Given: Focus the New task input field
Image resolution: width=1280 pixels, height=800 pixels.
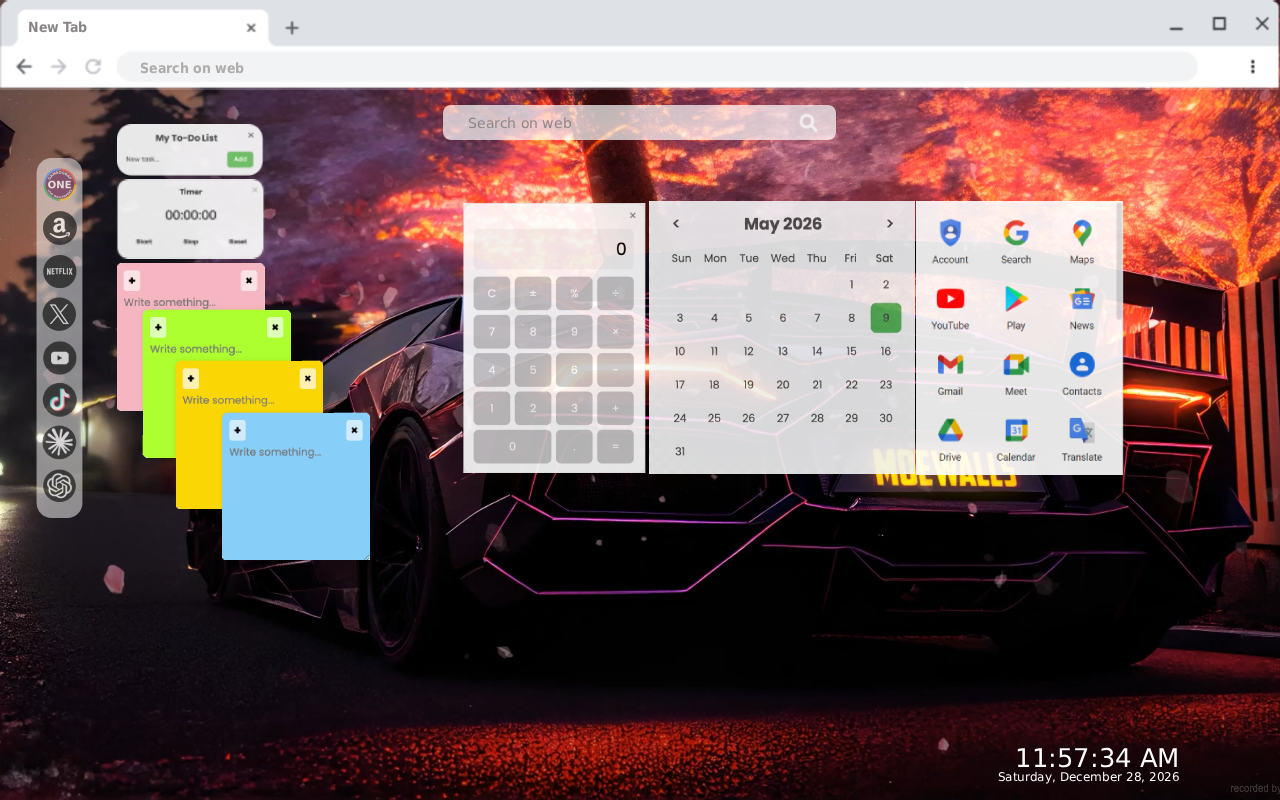Looking at the screenshot, I should 173,159.
